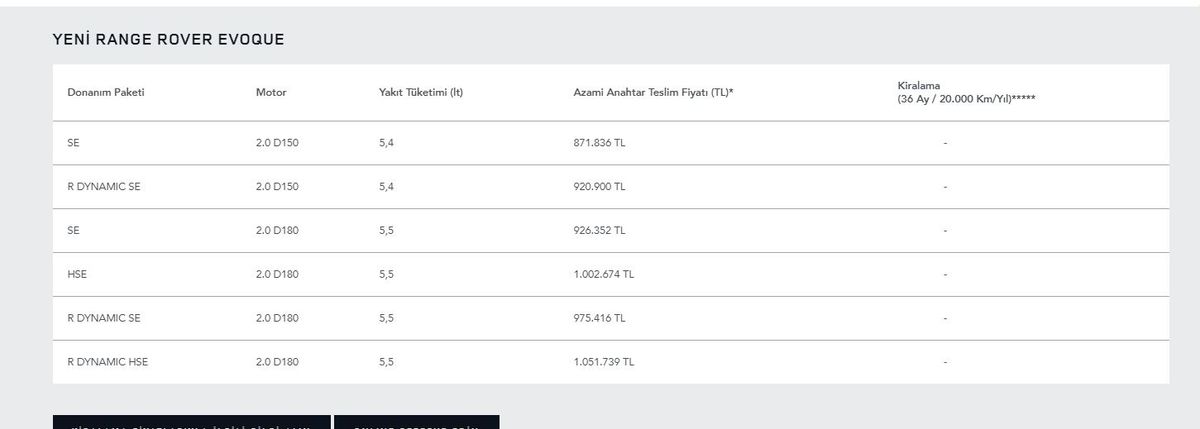Click the 'Azami Anahtar Teslim Fiyatı' header
This screenshot has height=429, width=1200.
pos(654,93)
